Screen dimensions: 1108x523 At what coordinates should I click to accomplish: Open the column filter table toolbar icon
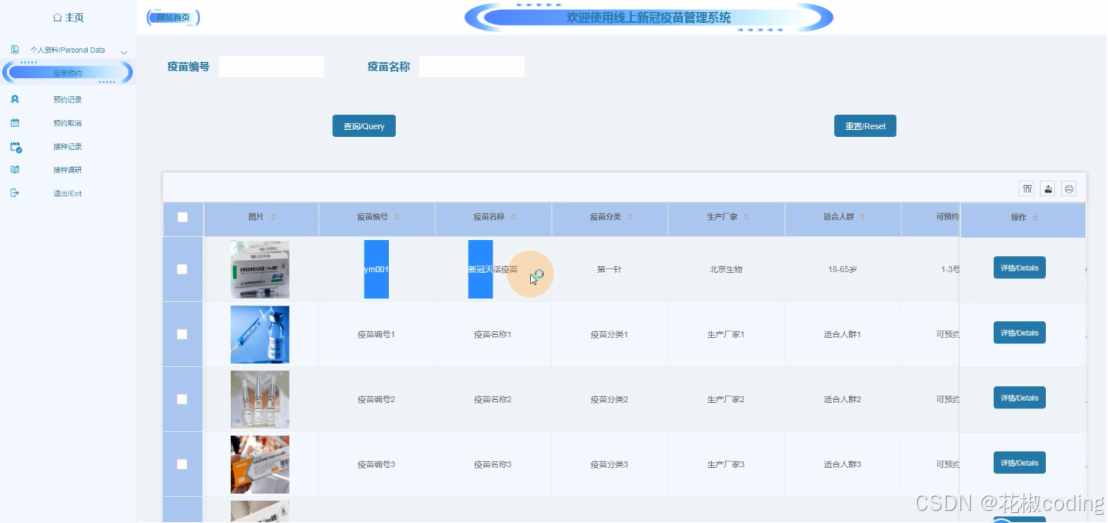tap(1027, 189)
